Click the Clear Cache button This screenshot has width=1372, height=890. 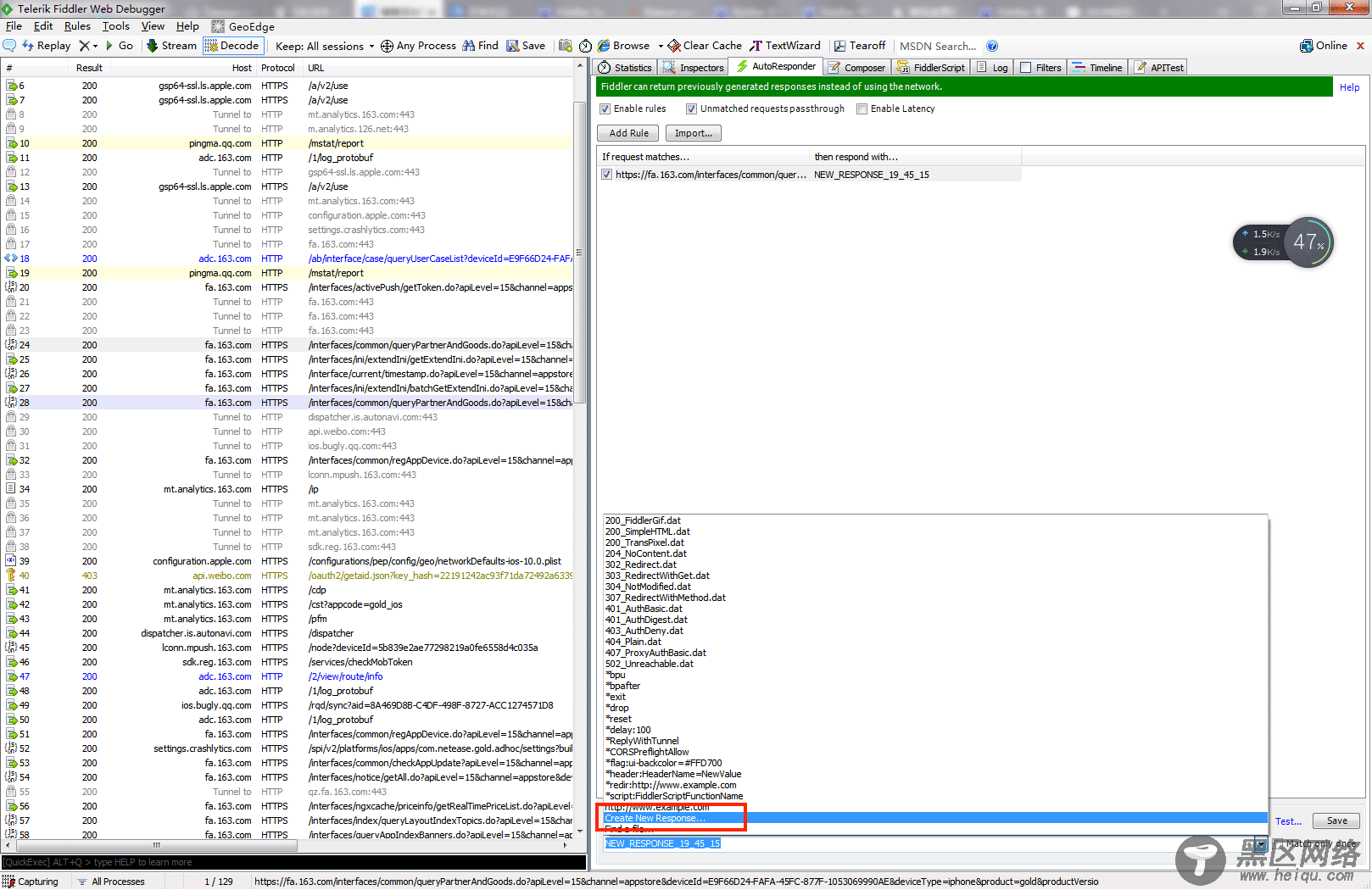pyautogui.click(x=705, y=46)
